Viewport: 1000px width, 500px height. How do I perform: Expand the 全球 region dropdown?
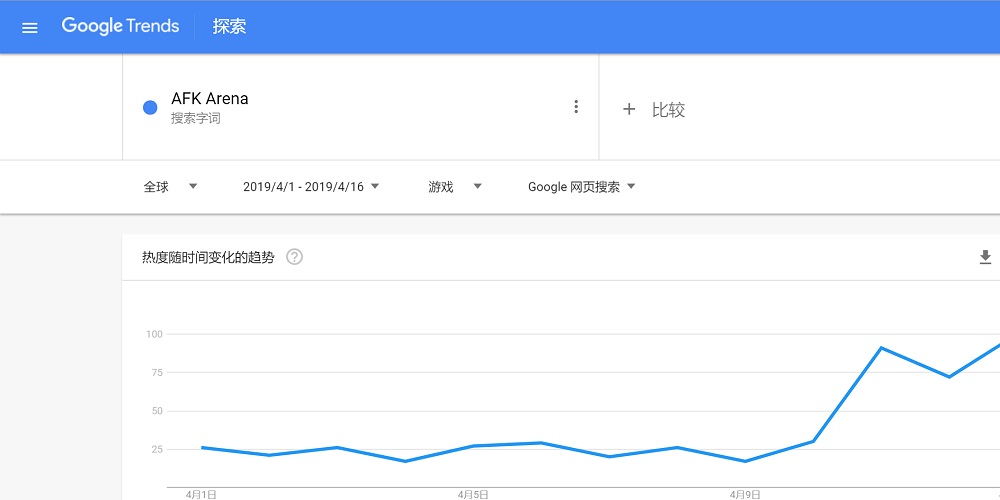[x=170, y=187]
